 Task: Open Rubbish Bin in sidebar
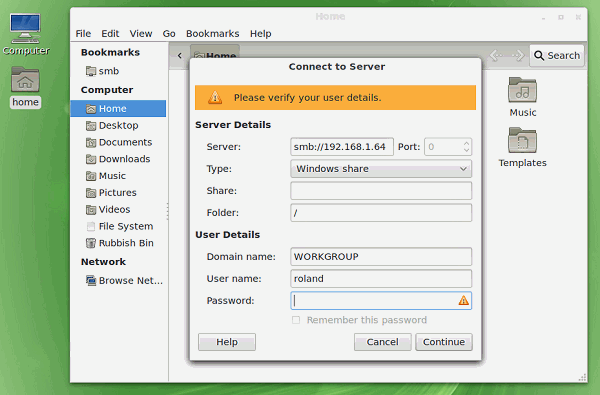pyautogui.click(x=118, y=243)
